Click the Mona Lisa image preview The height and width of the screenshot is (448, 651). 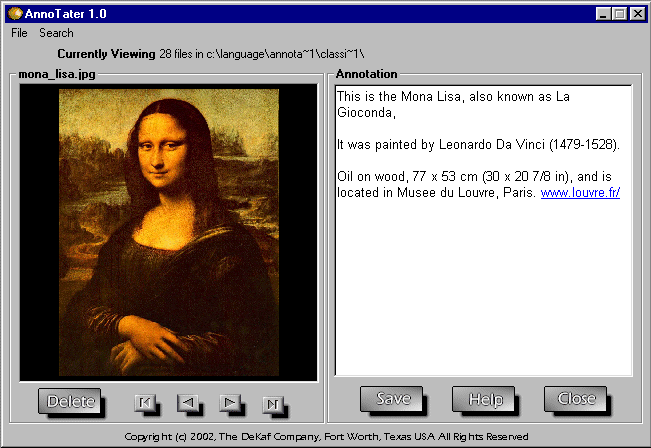point(169,232)
